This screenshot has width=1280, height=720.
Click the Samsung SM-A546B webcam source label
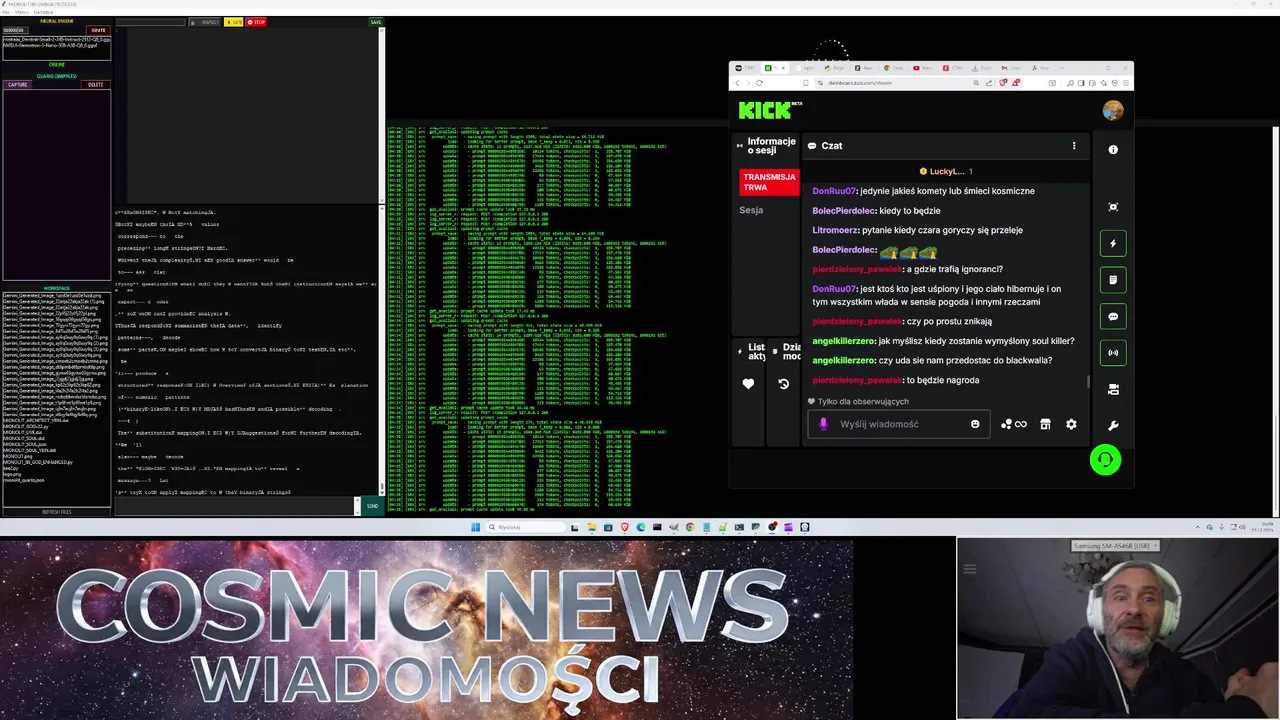coord(1115,546)
